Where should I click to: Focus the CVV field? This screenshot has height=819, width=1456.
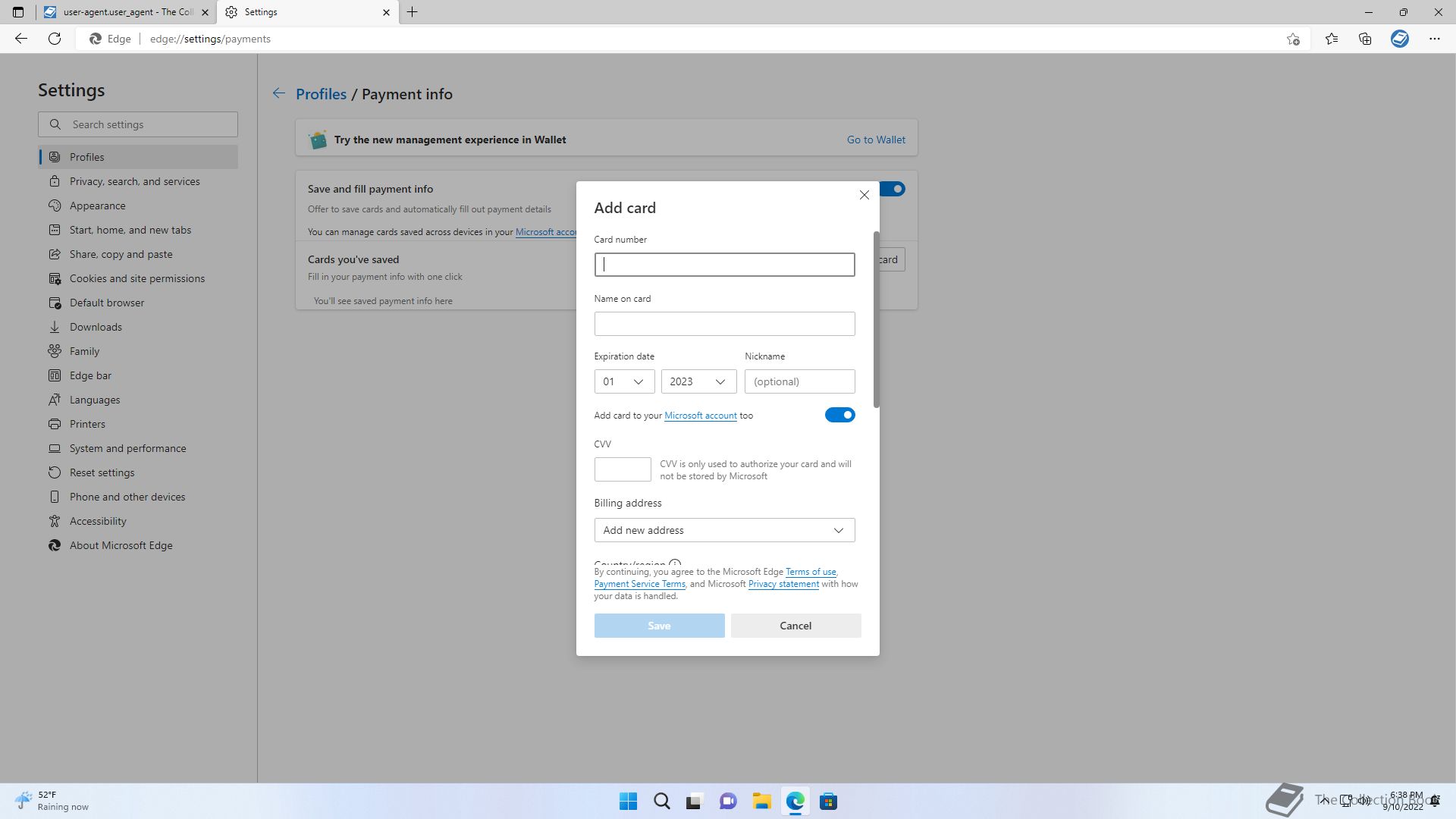click(x=623, y=469)
